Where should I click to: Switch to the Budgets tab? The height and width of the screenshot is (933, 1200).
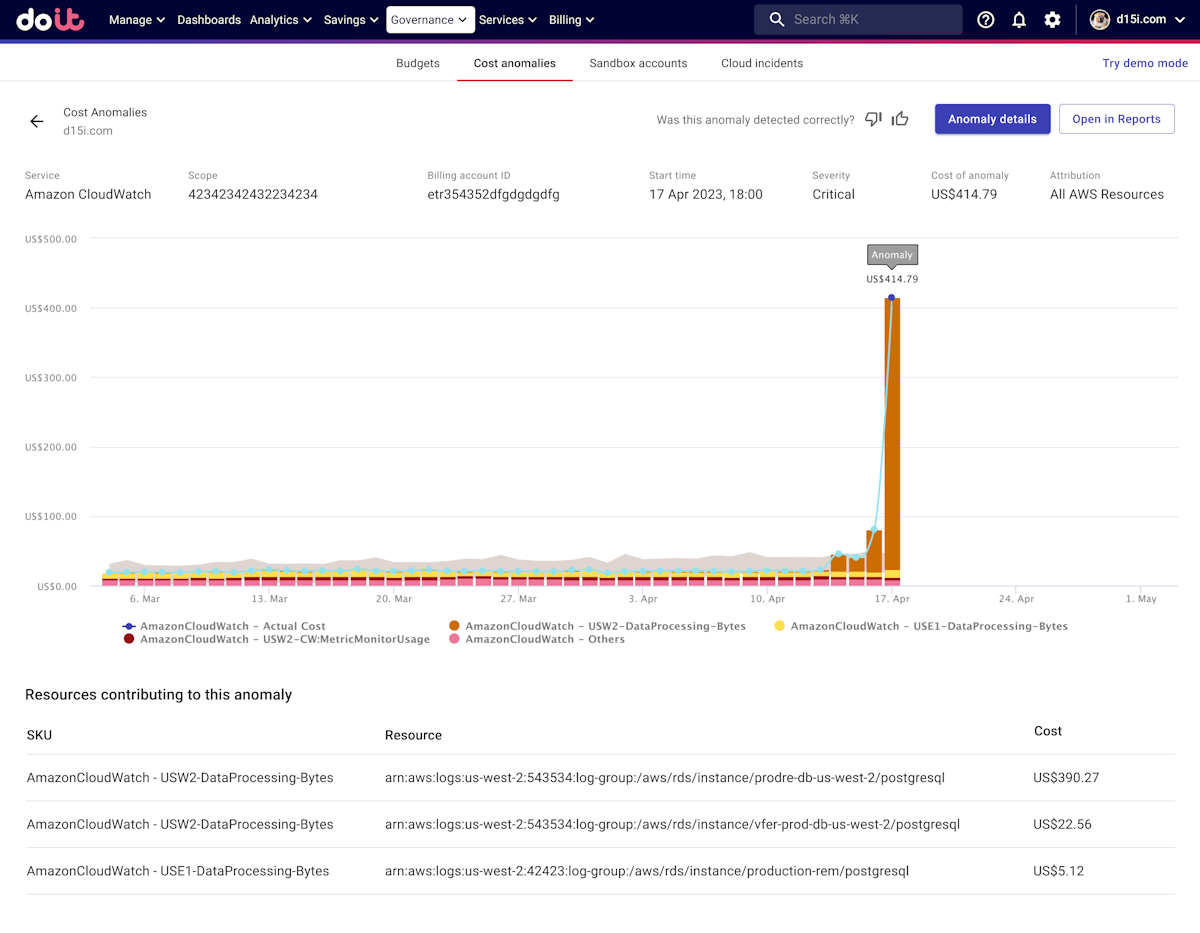[x=418, y=63]
